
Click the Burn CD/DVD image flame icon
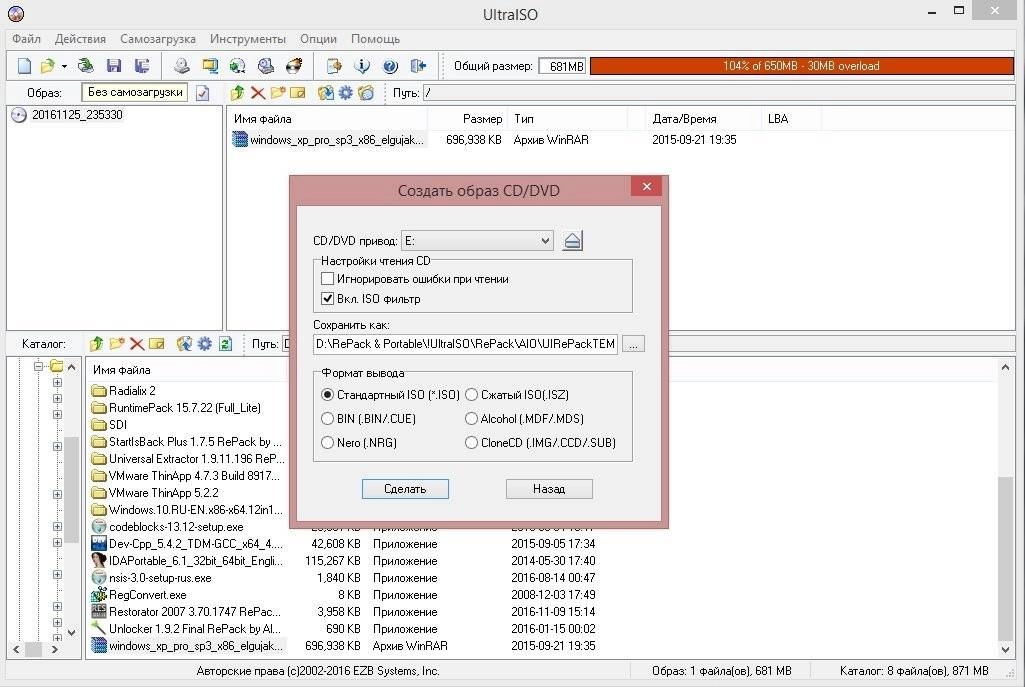(x=295, y=66)
